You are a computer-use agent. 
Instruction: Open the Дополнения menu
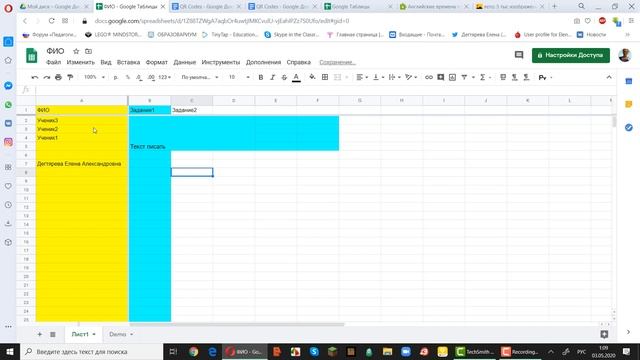(263, 62)
